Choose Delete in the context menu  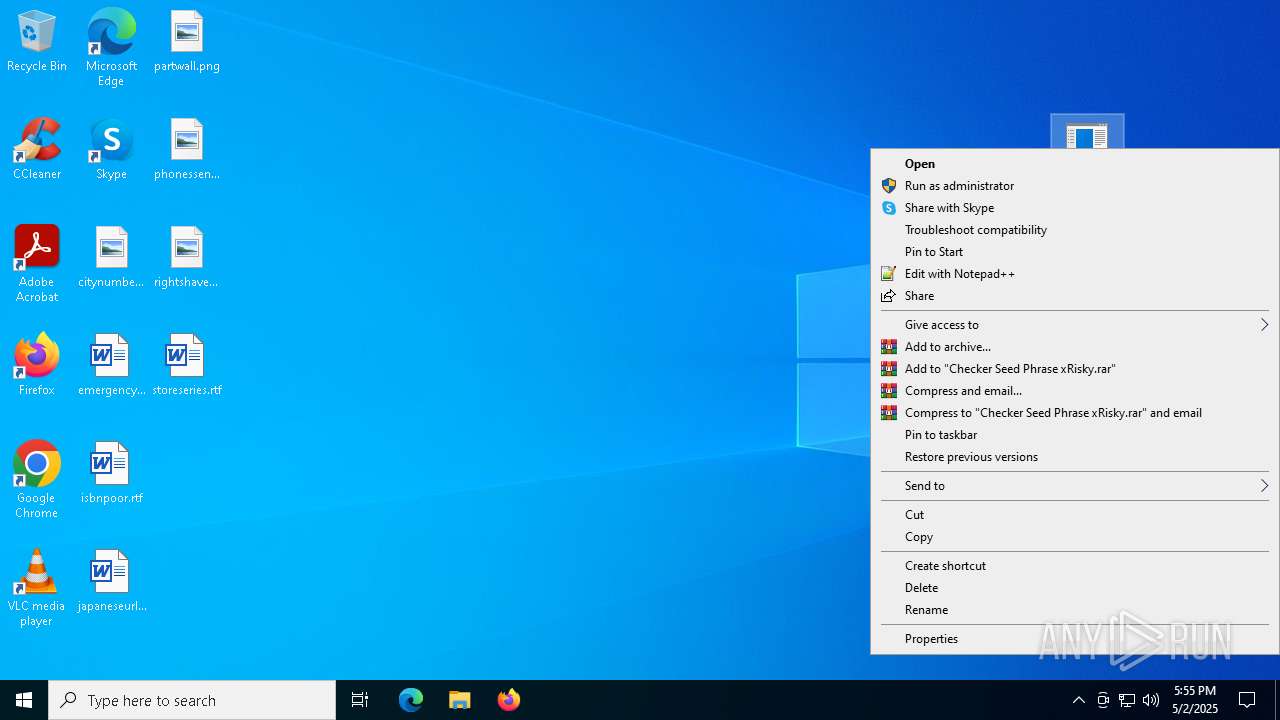[1075, 588]
